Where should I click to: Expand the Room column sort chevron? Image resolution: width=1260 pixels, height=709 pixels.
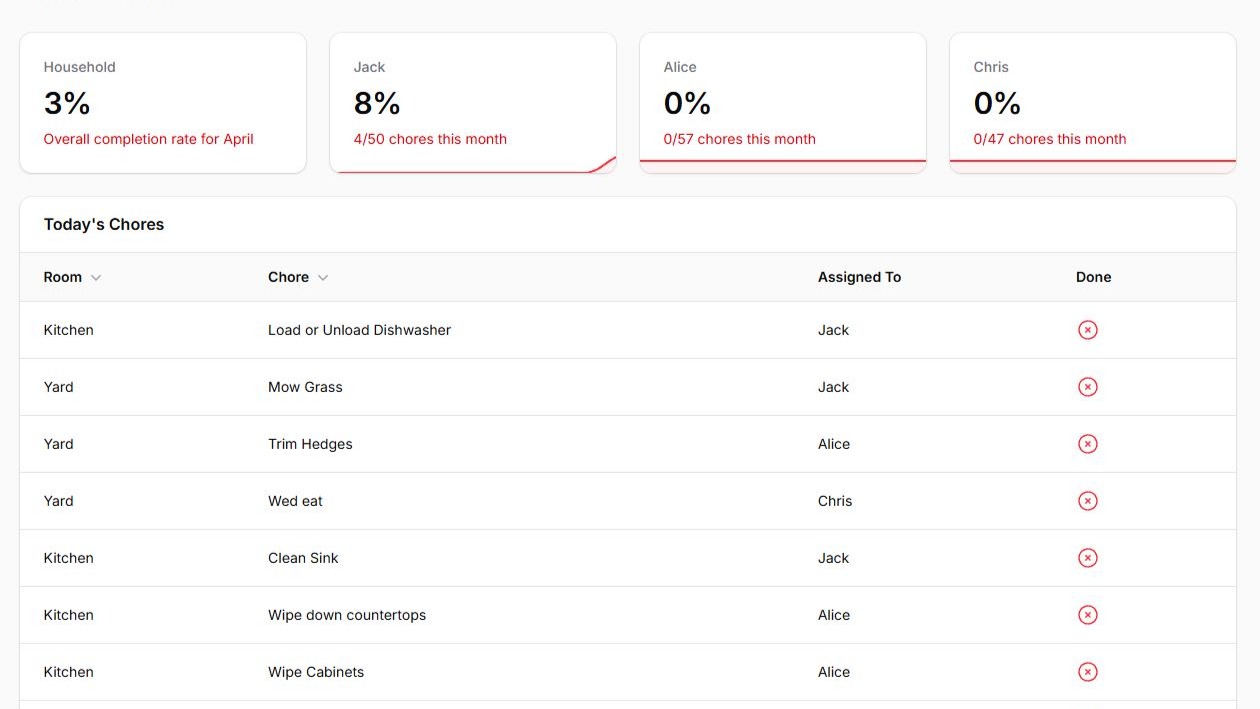96,278
